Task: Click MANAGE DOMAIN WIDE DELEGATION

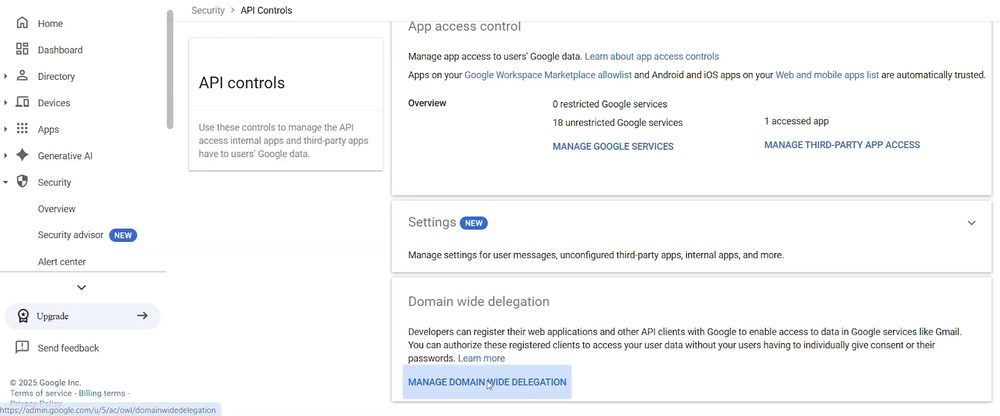Action: tap(487, 382)
